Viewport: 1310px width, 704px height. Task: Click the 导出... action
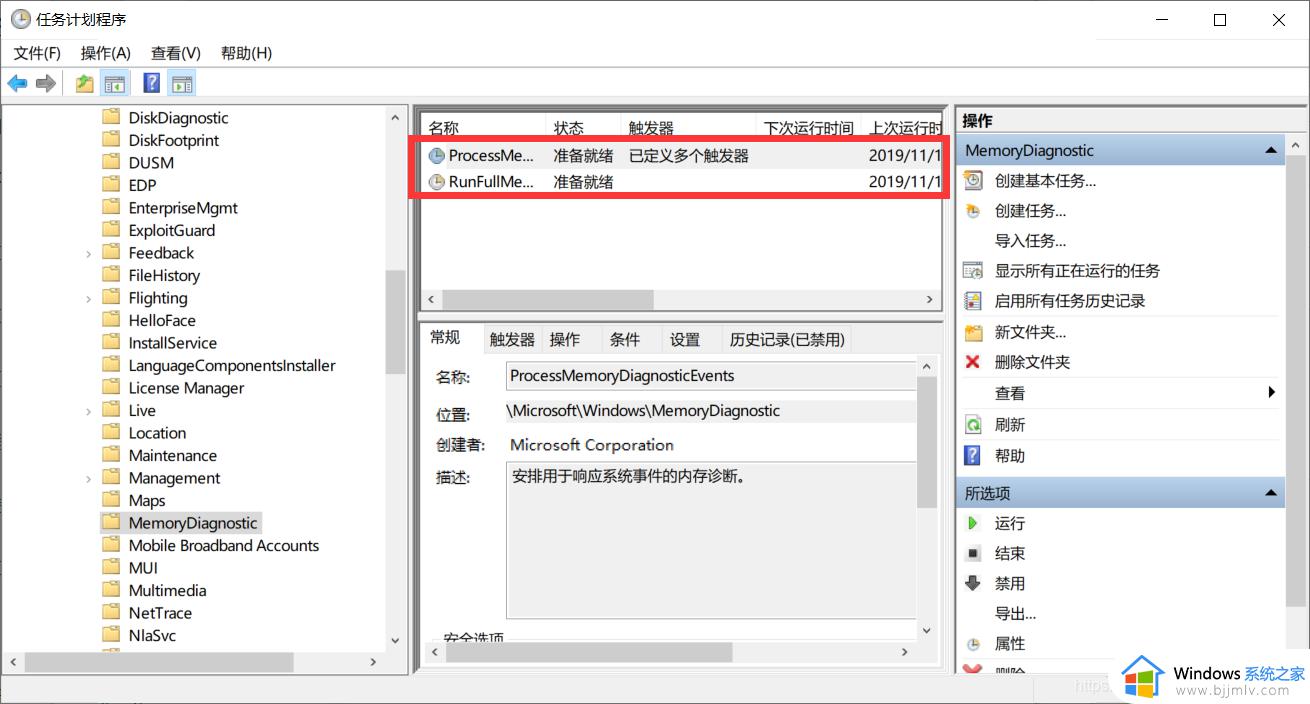[x=1015, y=614]
